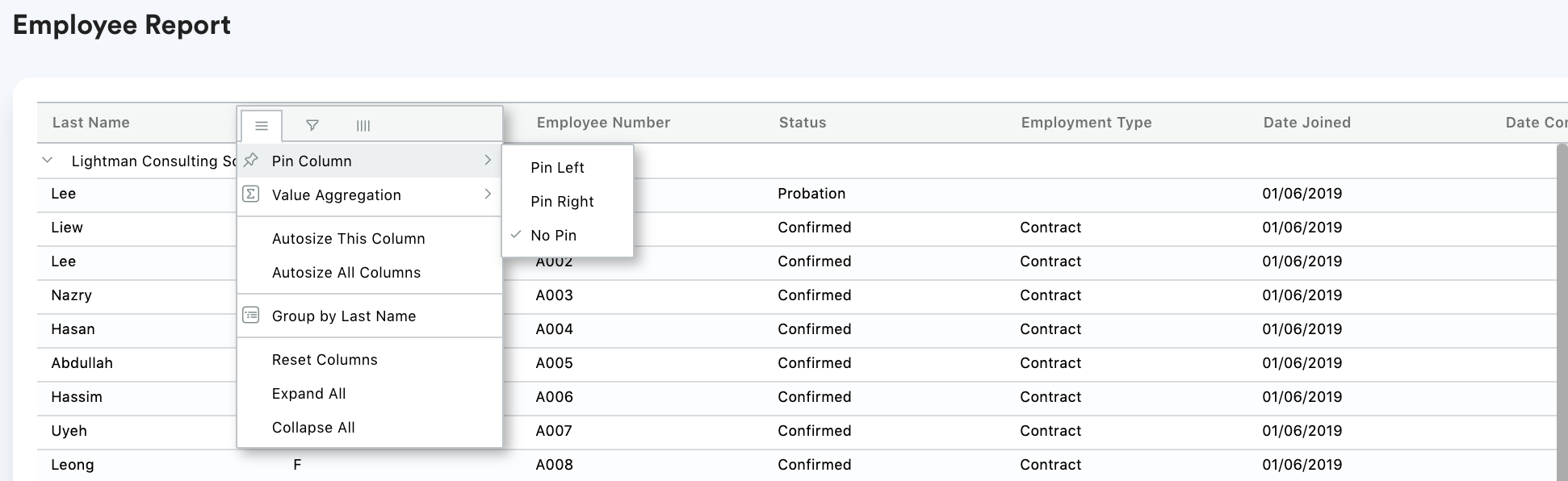
Task: Click the Hassim last name cell
Action: tap(77, 397)
